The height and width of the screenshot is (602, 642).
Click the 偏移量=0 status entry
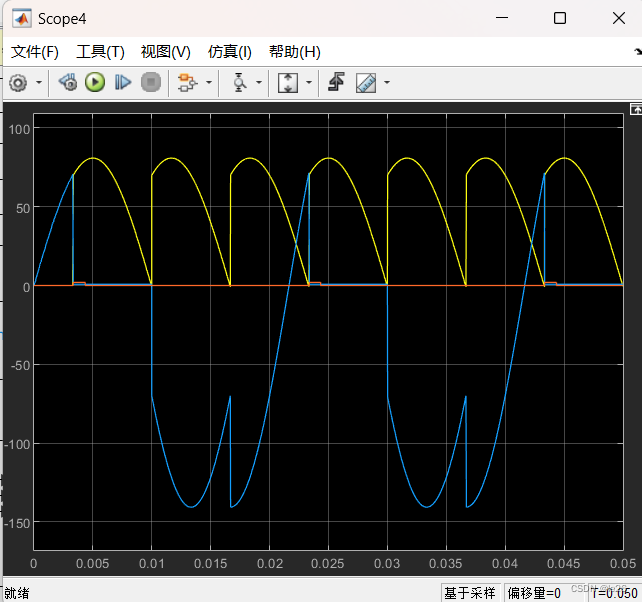coord(534,593)
